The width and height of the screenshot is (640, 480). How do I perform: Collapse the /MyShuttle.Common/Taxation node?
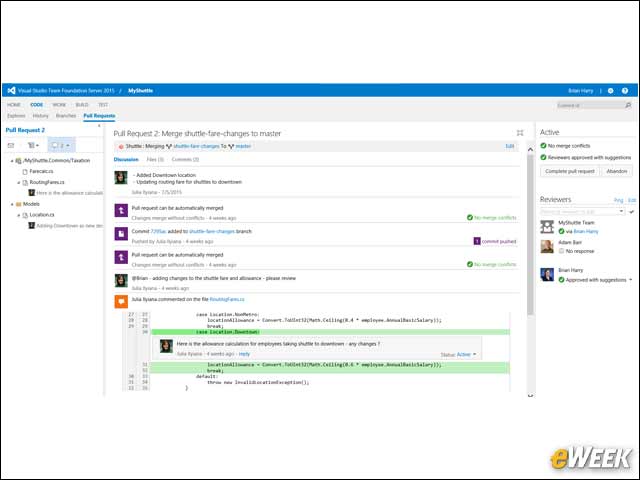pyautogui.click(x=12, y=161)
